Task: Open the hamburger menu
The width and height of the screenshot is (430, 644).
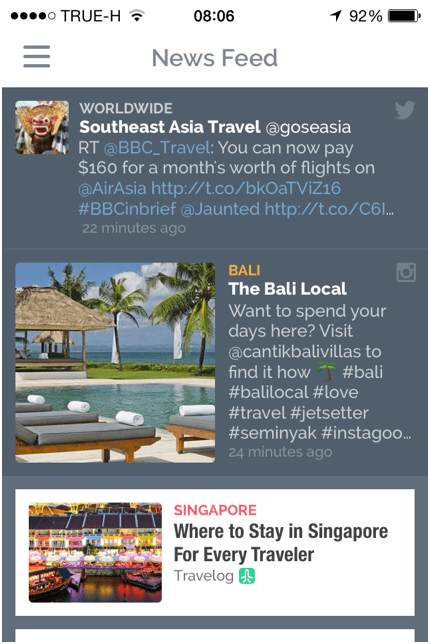Action: coord(37,57)
